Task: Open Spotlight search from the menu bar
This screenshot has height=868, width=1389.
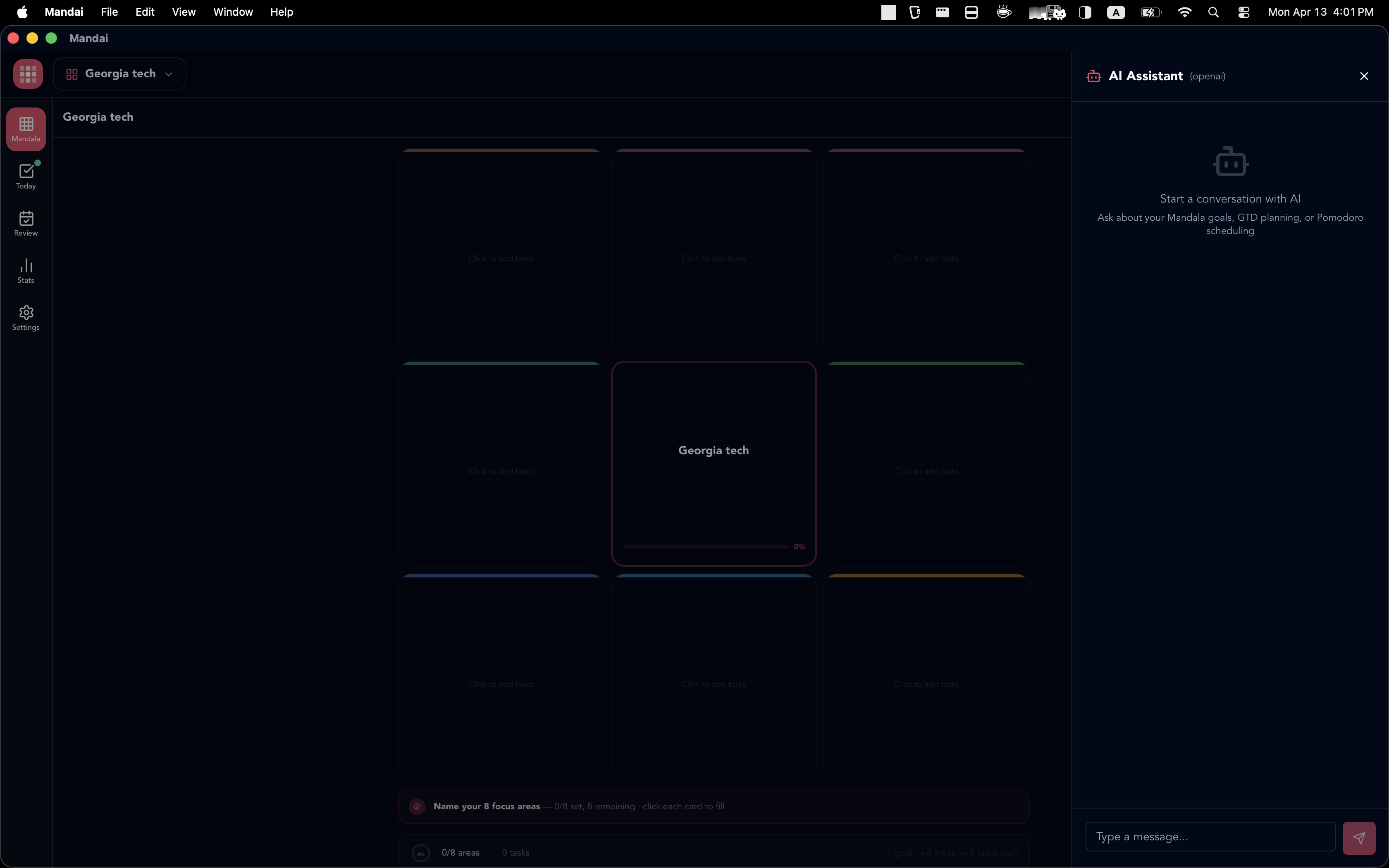Action: point(1213,12)
